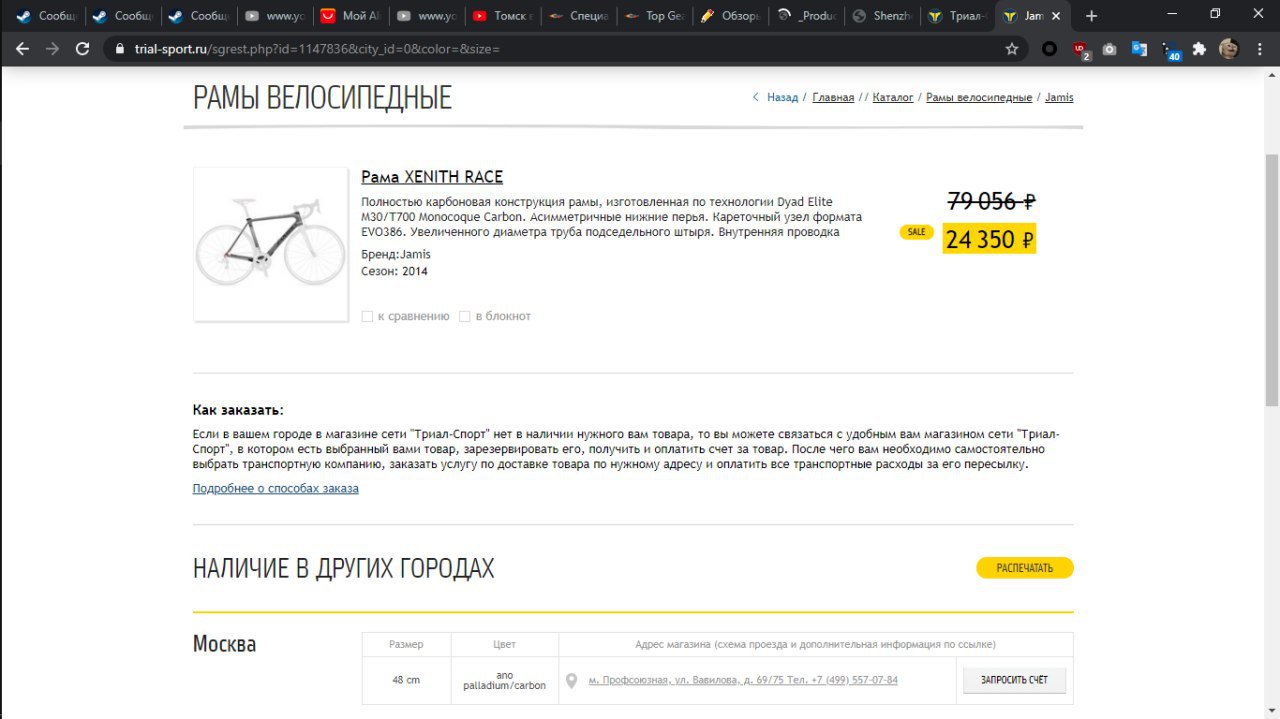Open a new tab with plus button
The height and width of the screenshot is (719, 1280).
[x=1091, y=16]
